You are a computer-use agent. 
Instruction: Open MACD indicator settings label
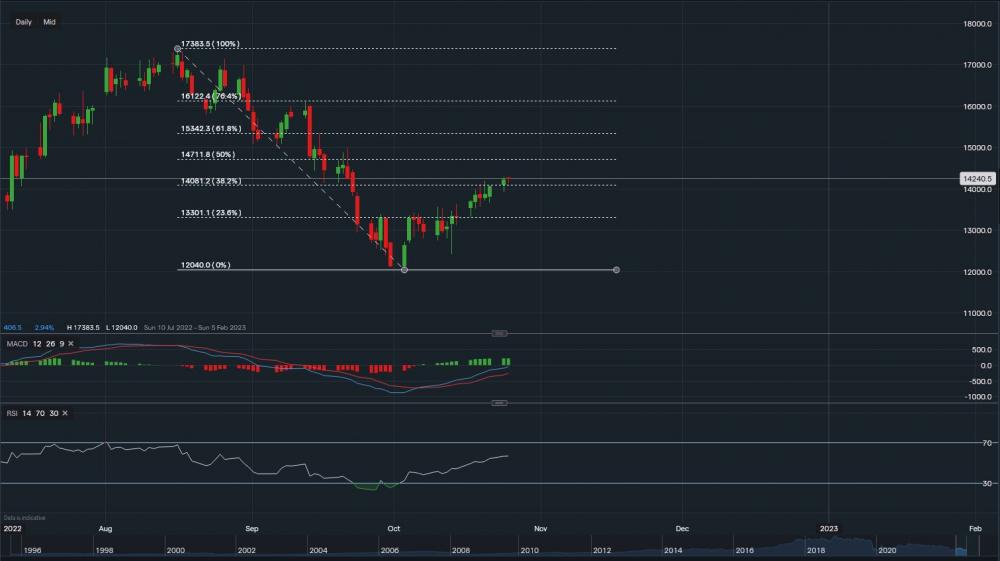tap(17, 344)
